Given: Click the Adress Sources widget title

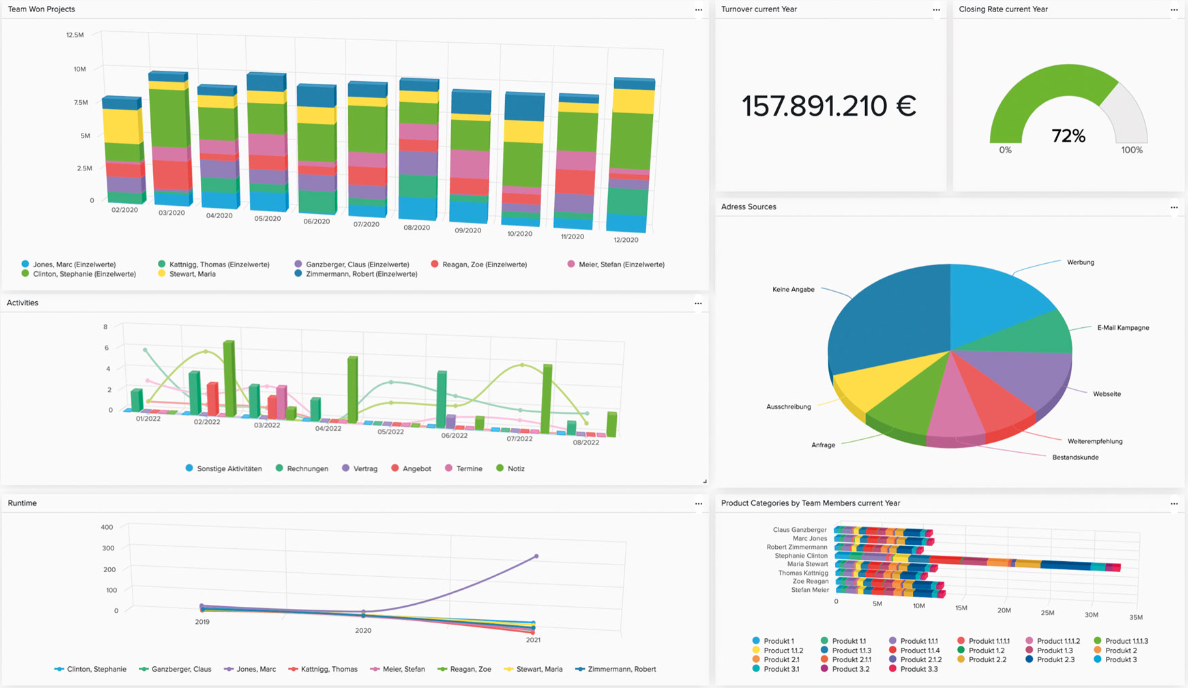Looking at the screenshot, I should point(749,207).
